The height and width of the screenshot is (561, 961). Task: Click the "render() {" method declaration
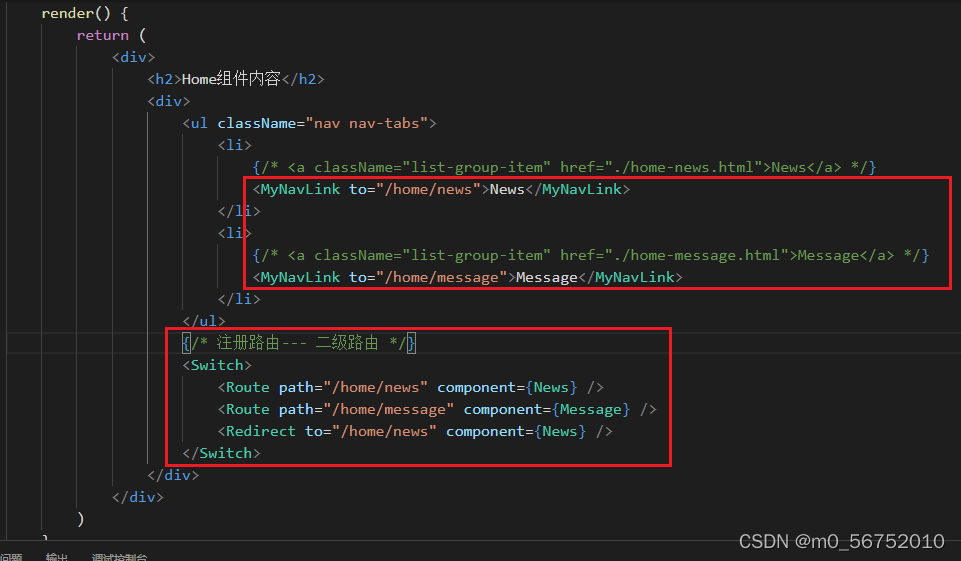coord(85,13)
